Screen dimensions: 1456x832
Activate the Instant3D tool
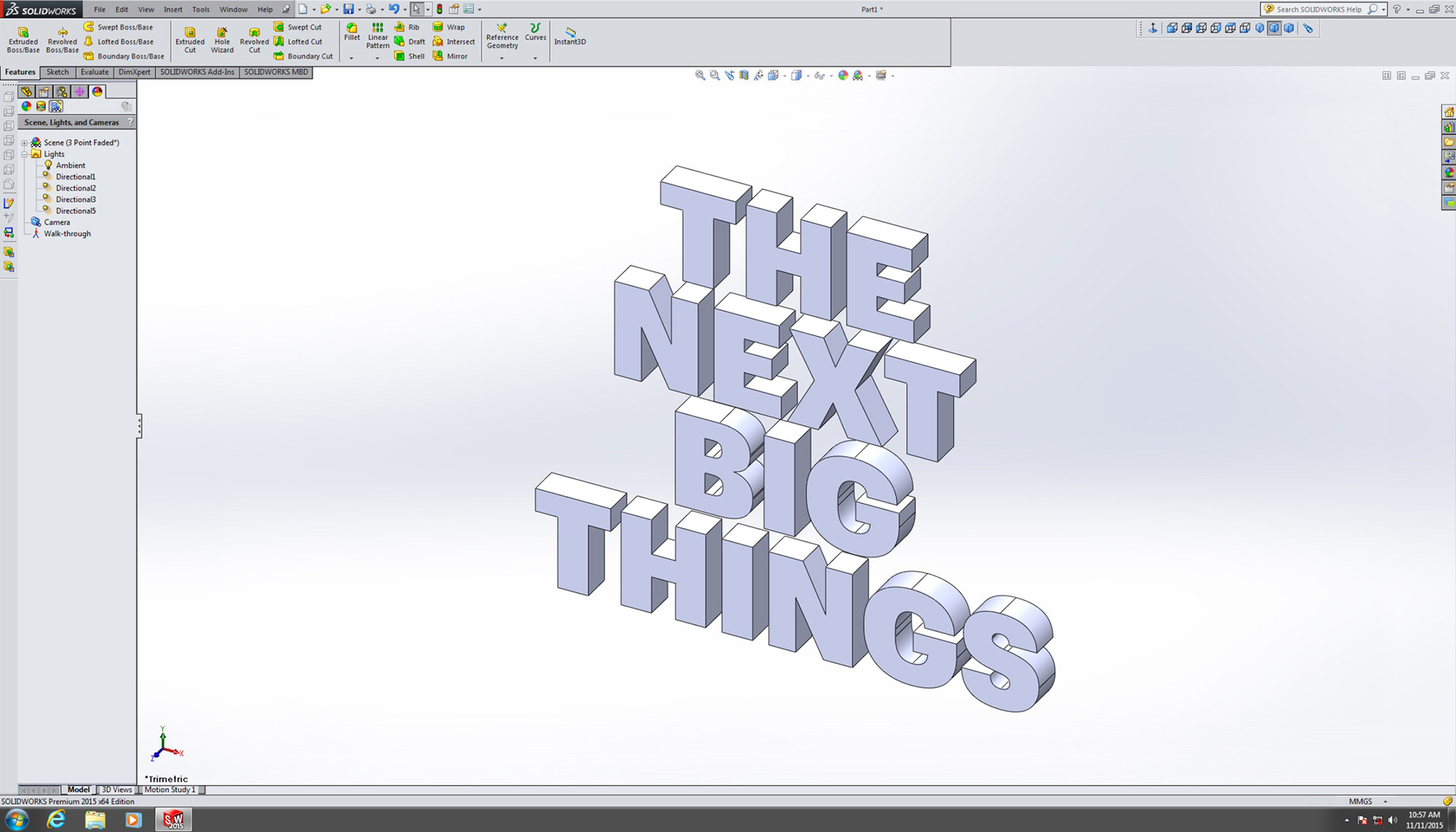(x=570, y=35)
